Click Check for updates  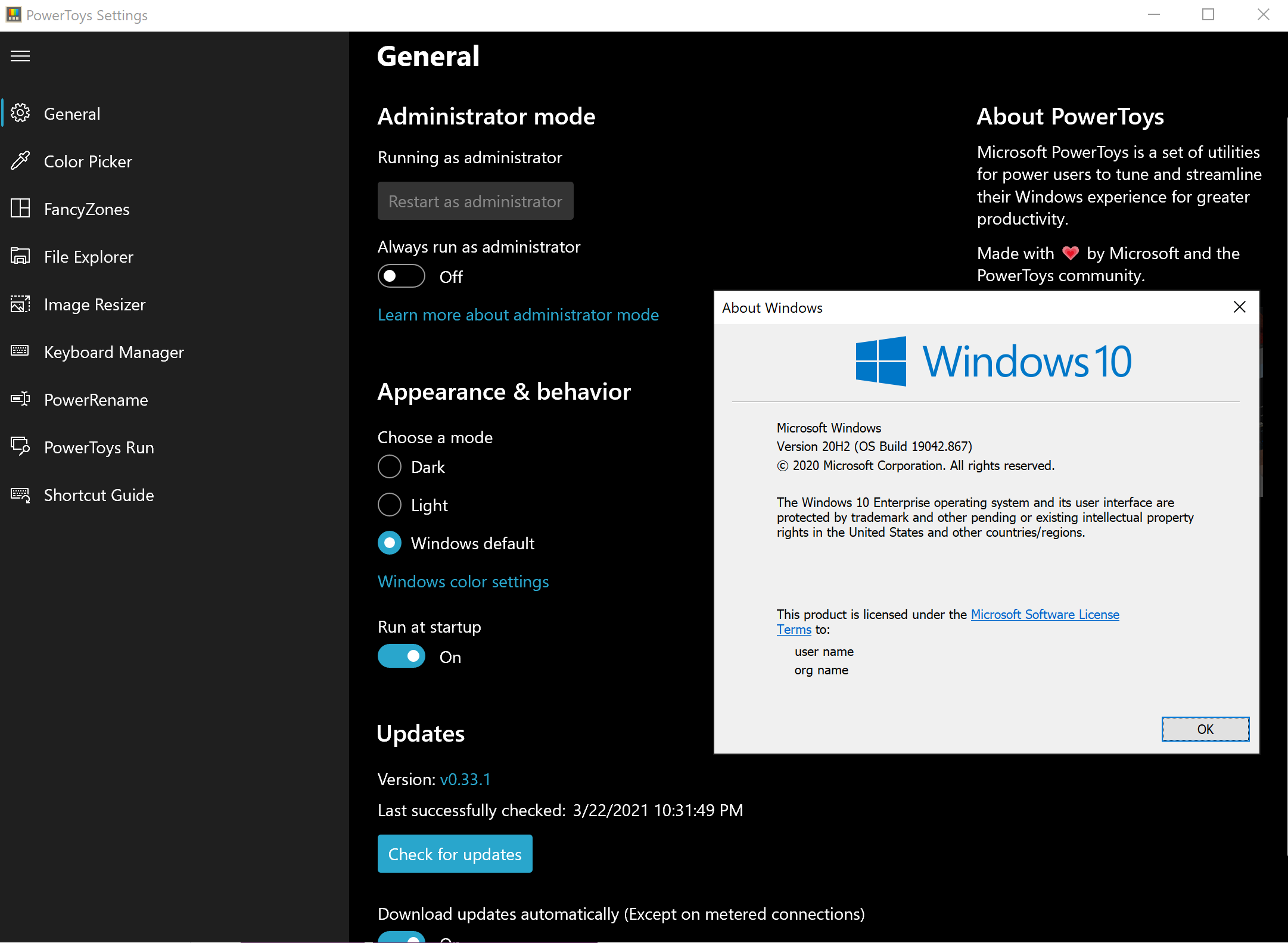tap(455, 854)
